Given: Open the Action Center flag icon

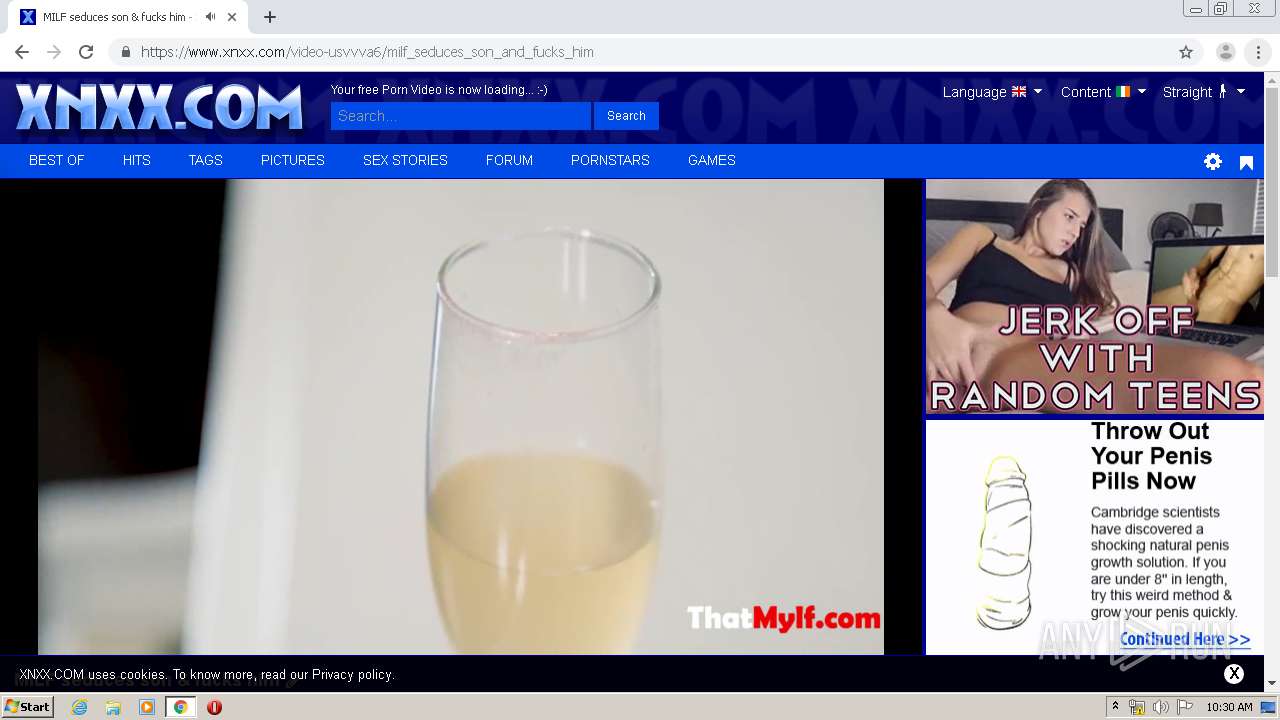Looking at the screenshot, I should 1185,707.
